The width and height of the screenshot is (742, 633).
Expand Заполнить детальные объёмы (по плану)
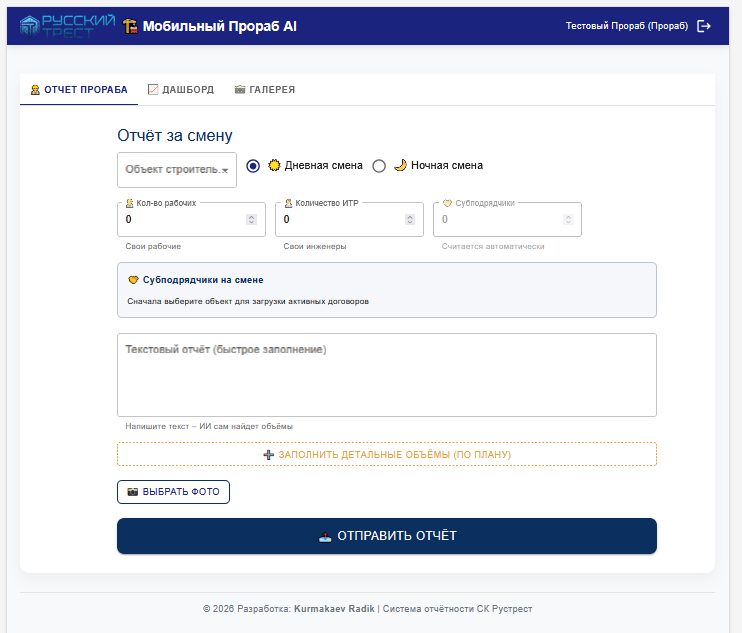[387, 454]
